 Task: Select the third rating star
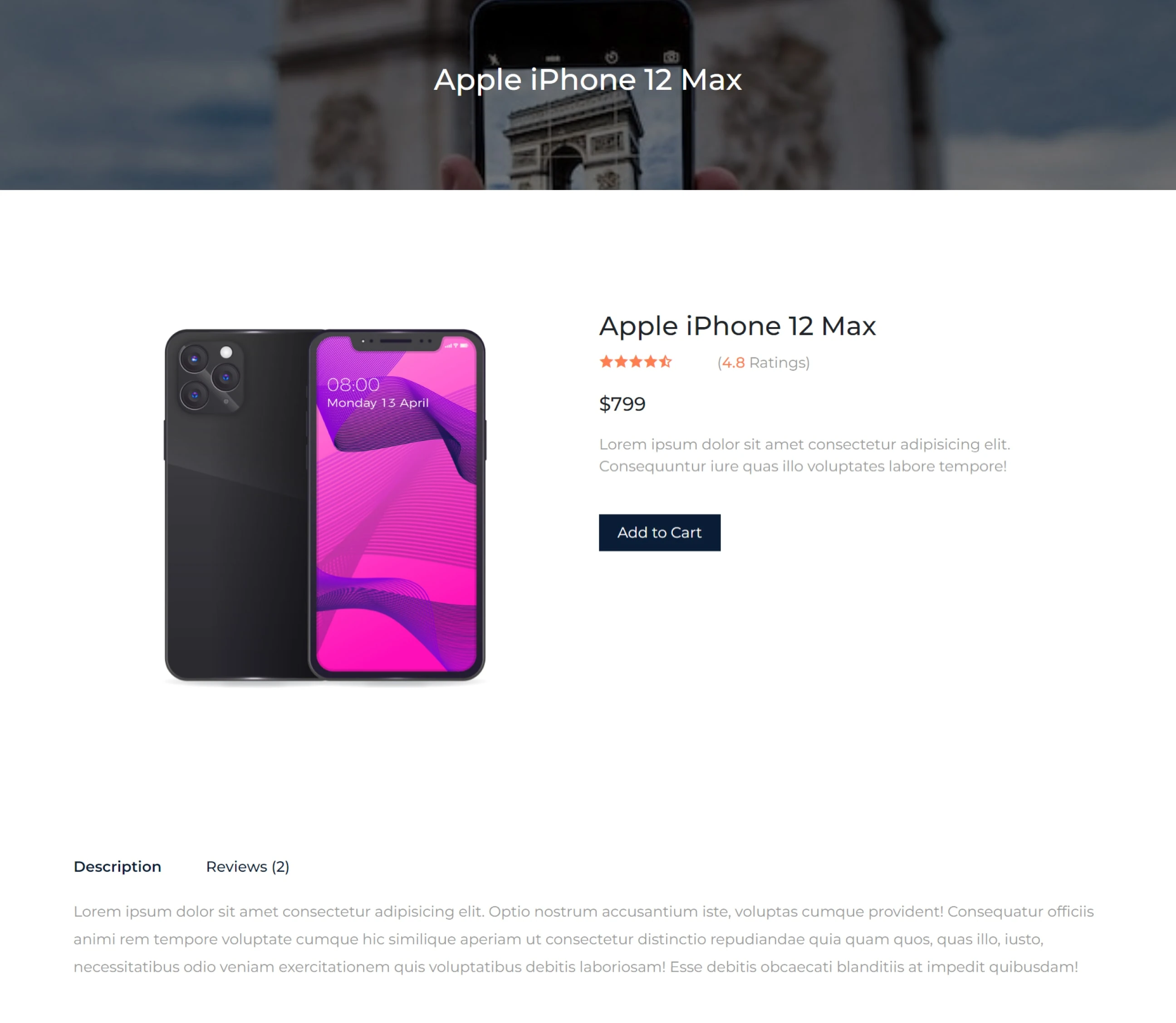pyautogui.click(x=636, y=362)
